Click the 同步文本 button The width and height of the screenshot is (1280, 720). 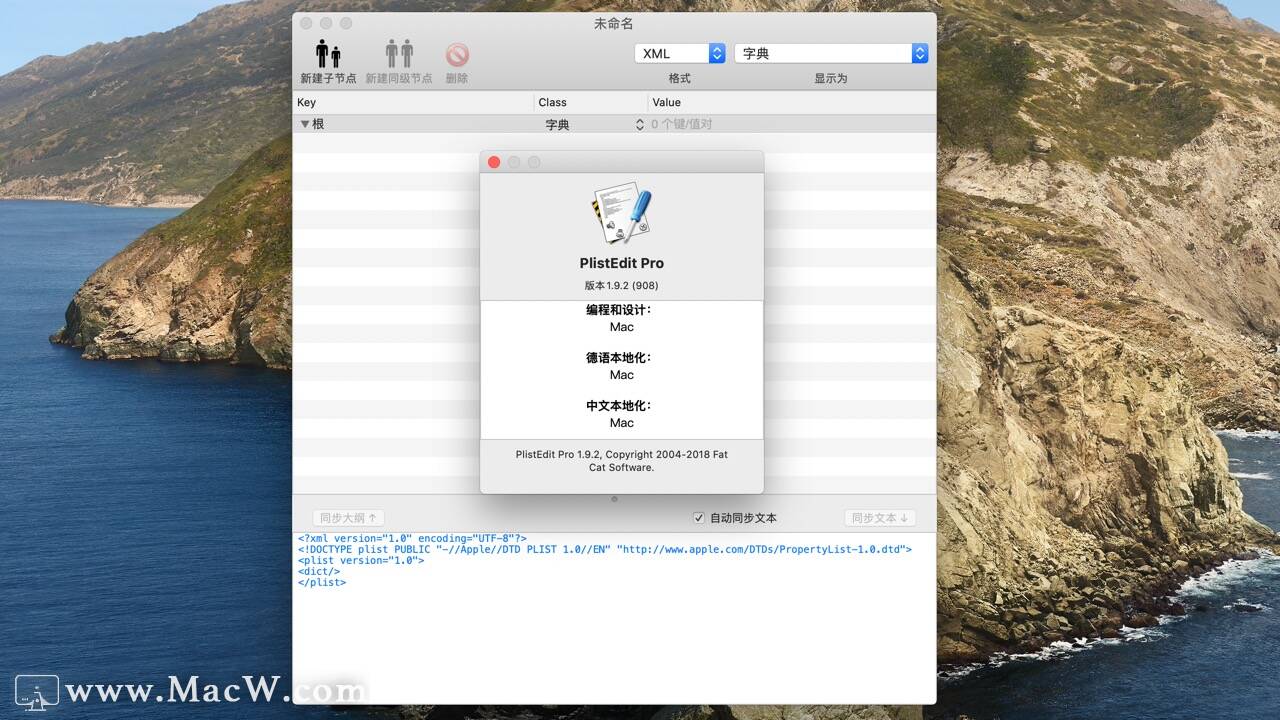pyautogui.click(x=880, y=518)
